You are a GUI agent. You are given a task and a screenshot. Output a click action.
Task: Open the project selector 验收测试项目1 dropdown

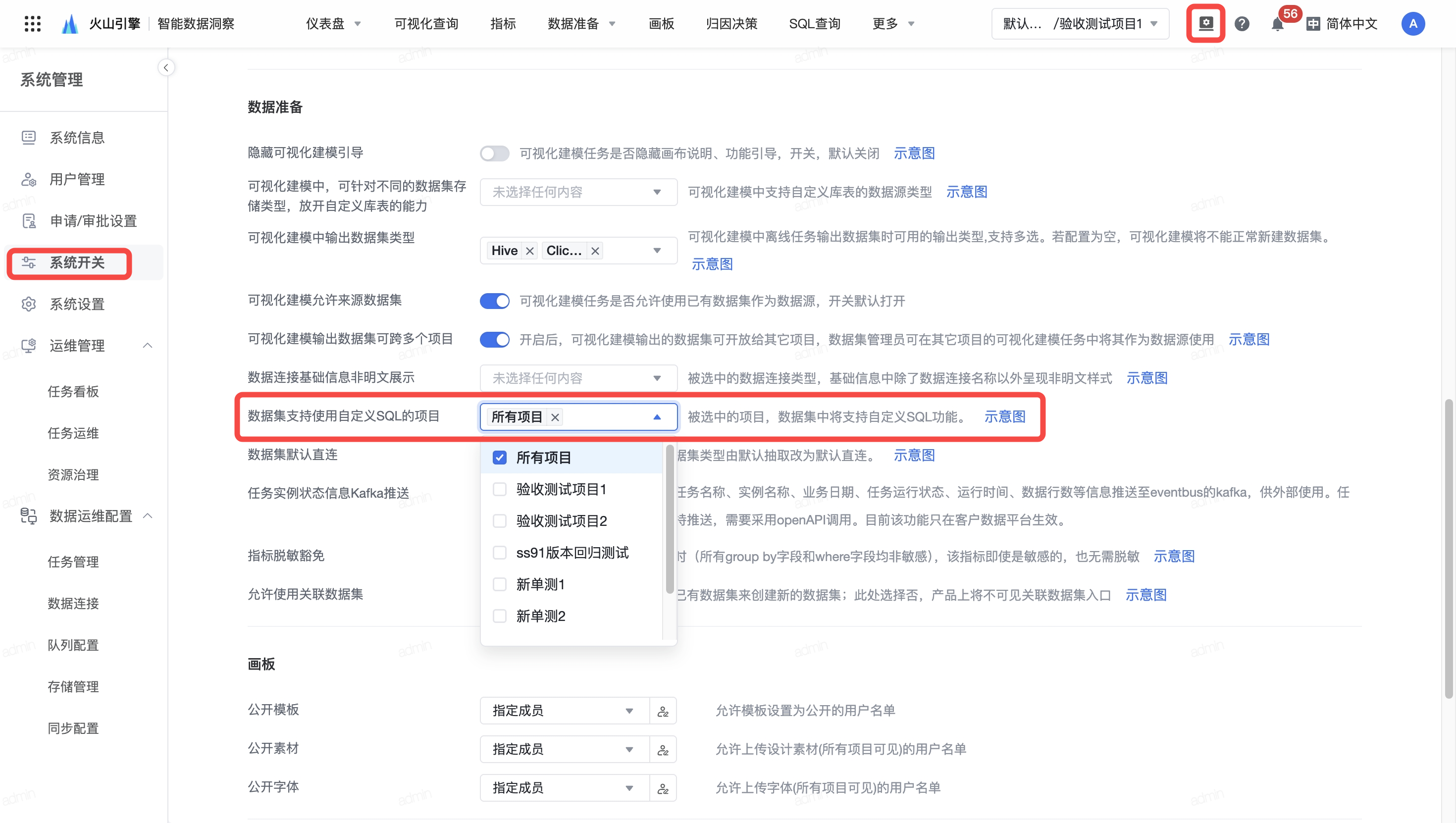click(1080, 23)
